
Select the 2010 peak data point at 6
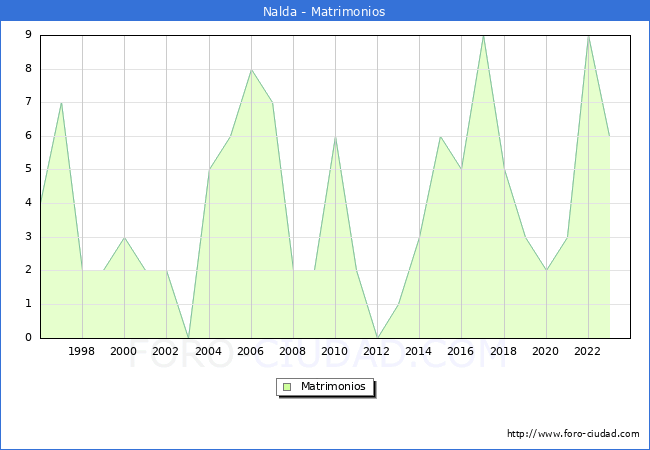click(x=335, y=136)
